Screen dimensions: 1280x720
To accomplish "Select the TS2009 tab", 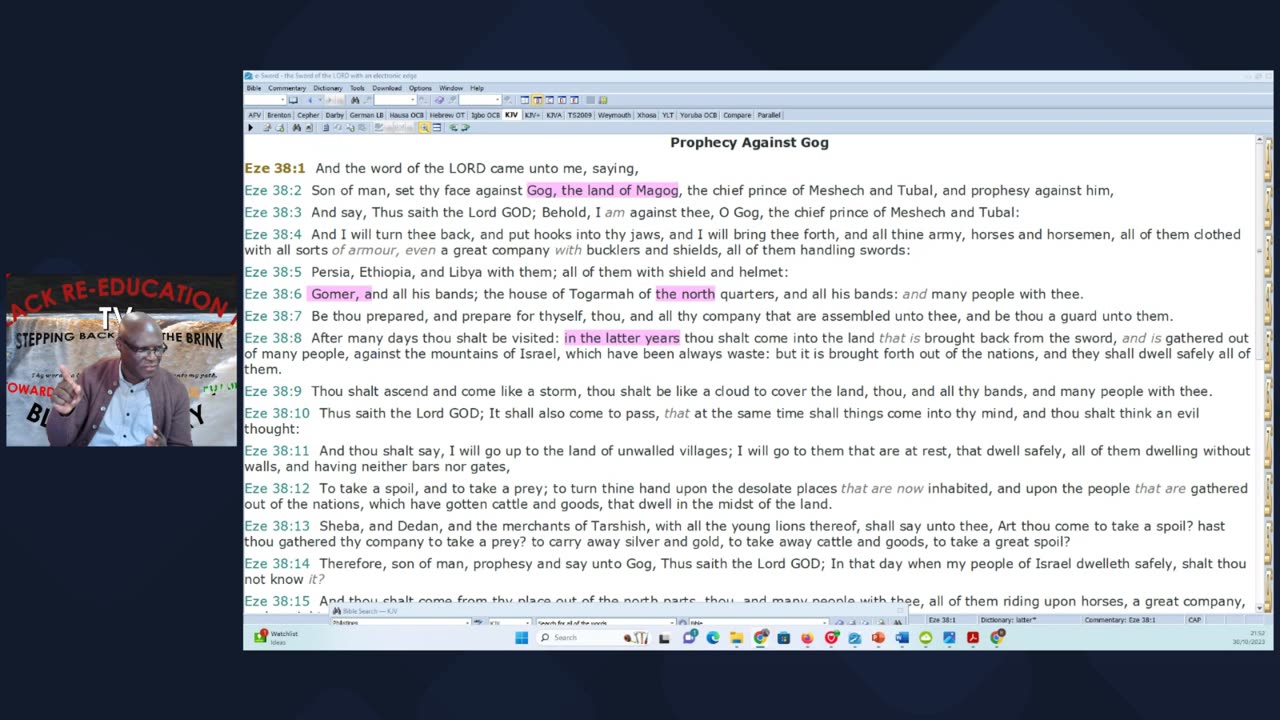I will click(x=580, y=115).
